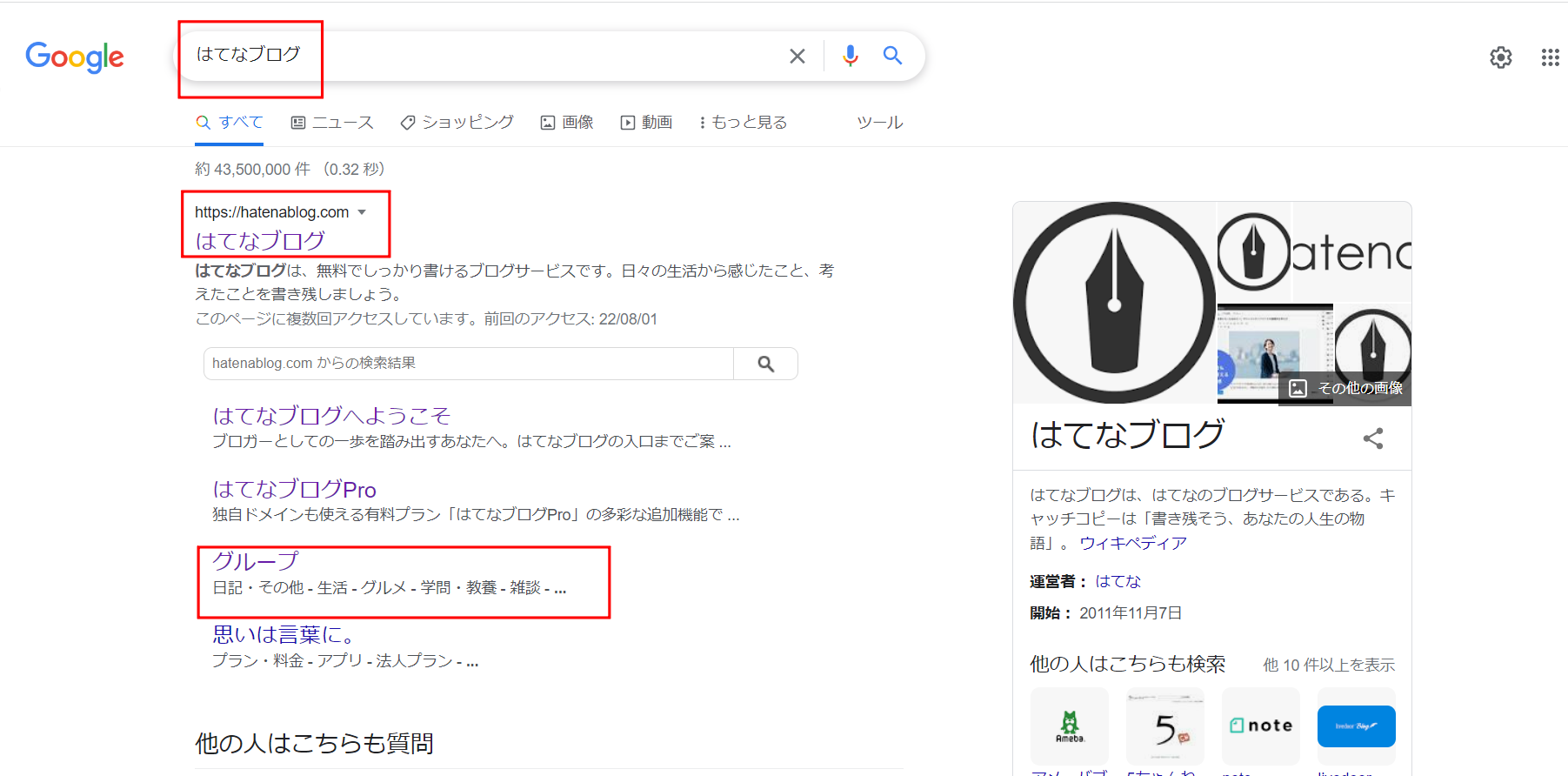Select the note related search thumbnail
This screenshot has width=1568, height=776.
(1261, 726)
